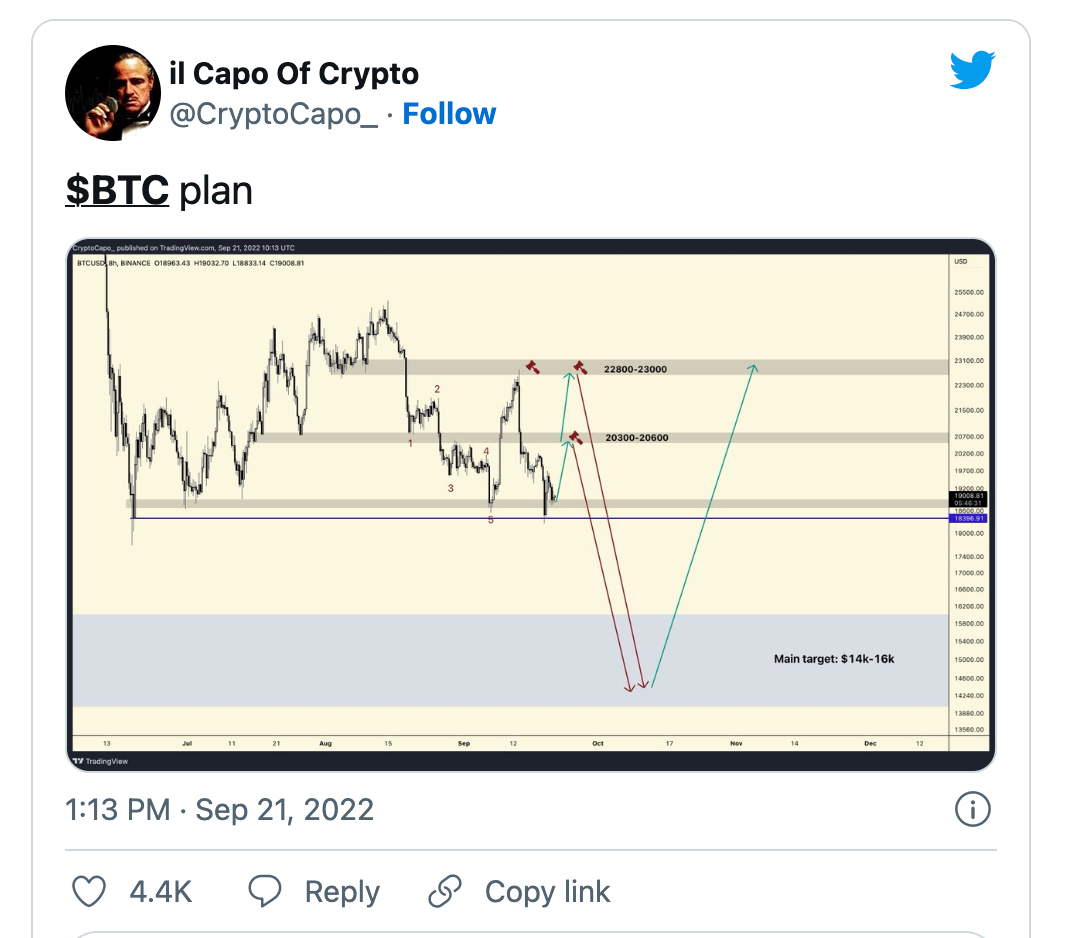Viewport: 1072px width, 938px height.
Task: Open il Capo Of Crypto profile picture
Action: pyautogui.click(x=113, y=93)
